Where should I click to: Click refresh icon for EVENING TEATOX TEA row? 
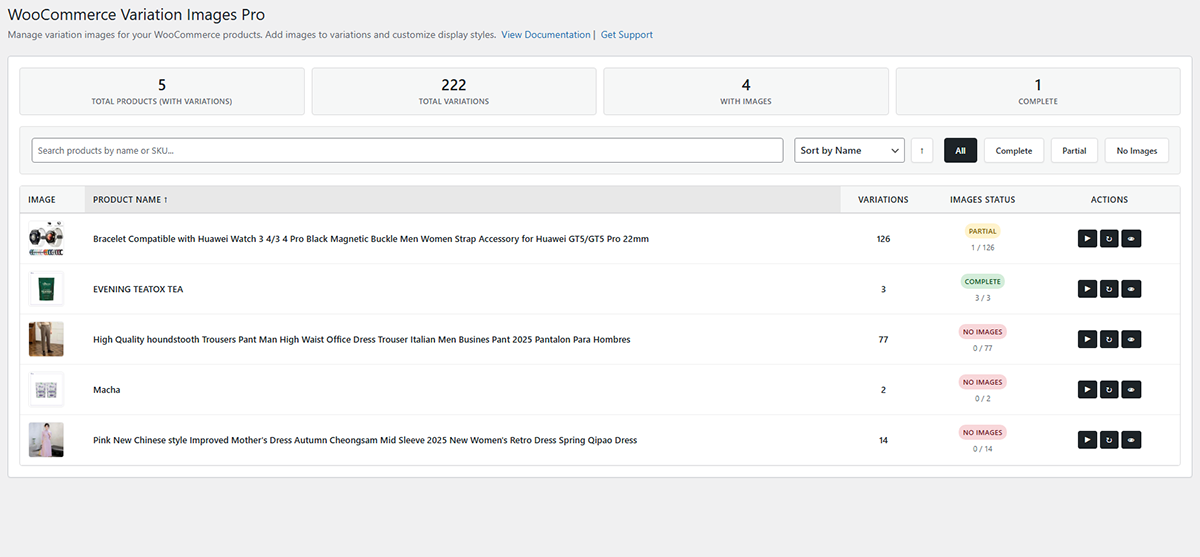[x=1109, y=289]
